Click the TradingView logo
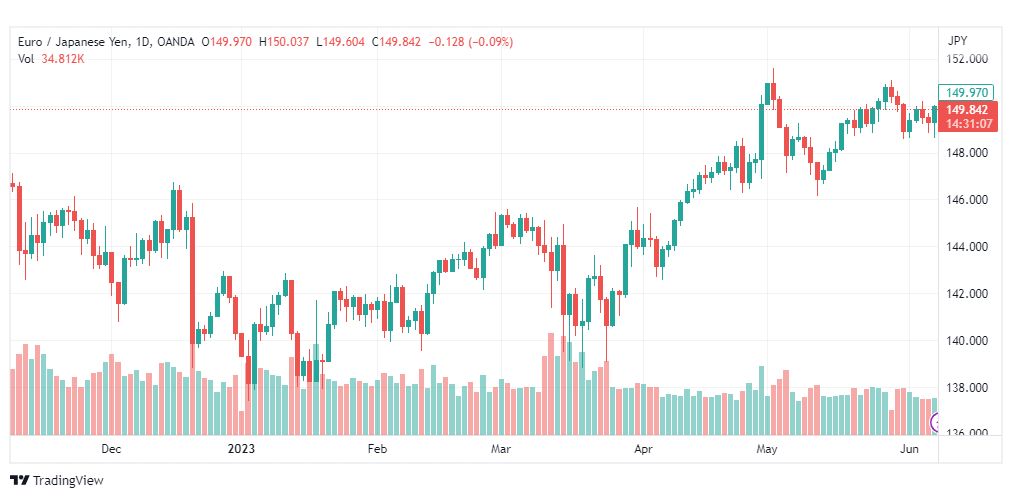Viewport: 1012px width, 498px height. pos(56,480)
